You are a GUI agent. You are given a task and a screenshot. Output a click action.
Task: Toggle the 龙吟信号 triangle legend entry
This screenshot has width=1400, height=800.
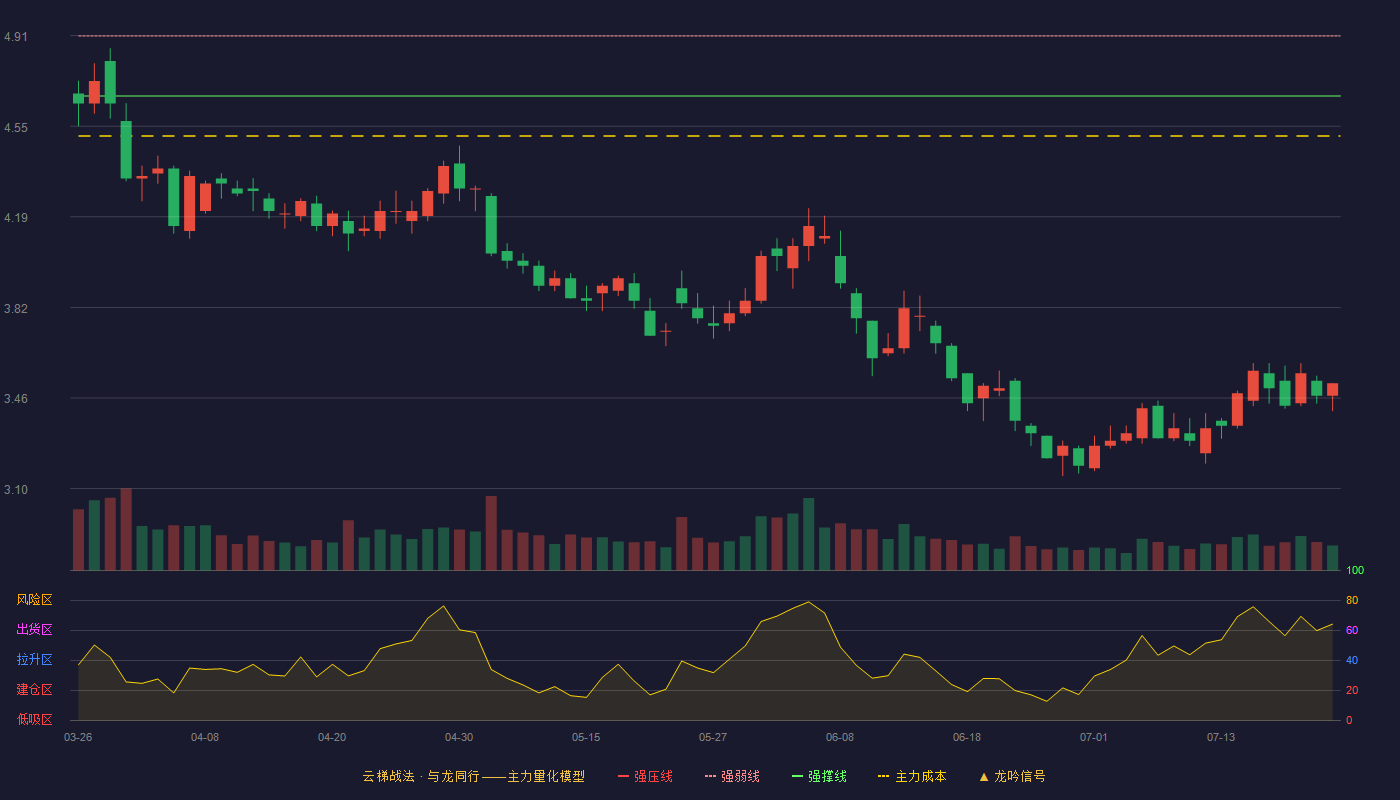click(x=1011, y=776)
